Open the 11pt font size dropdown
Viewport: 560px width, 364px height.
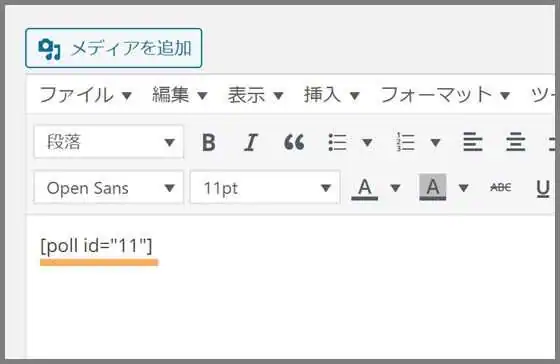pyautogui.click(x=265, y=188)
